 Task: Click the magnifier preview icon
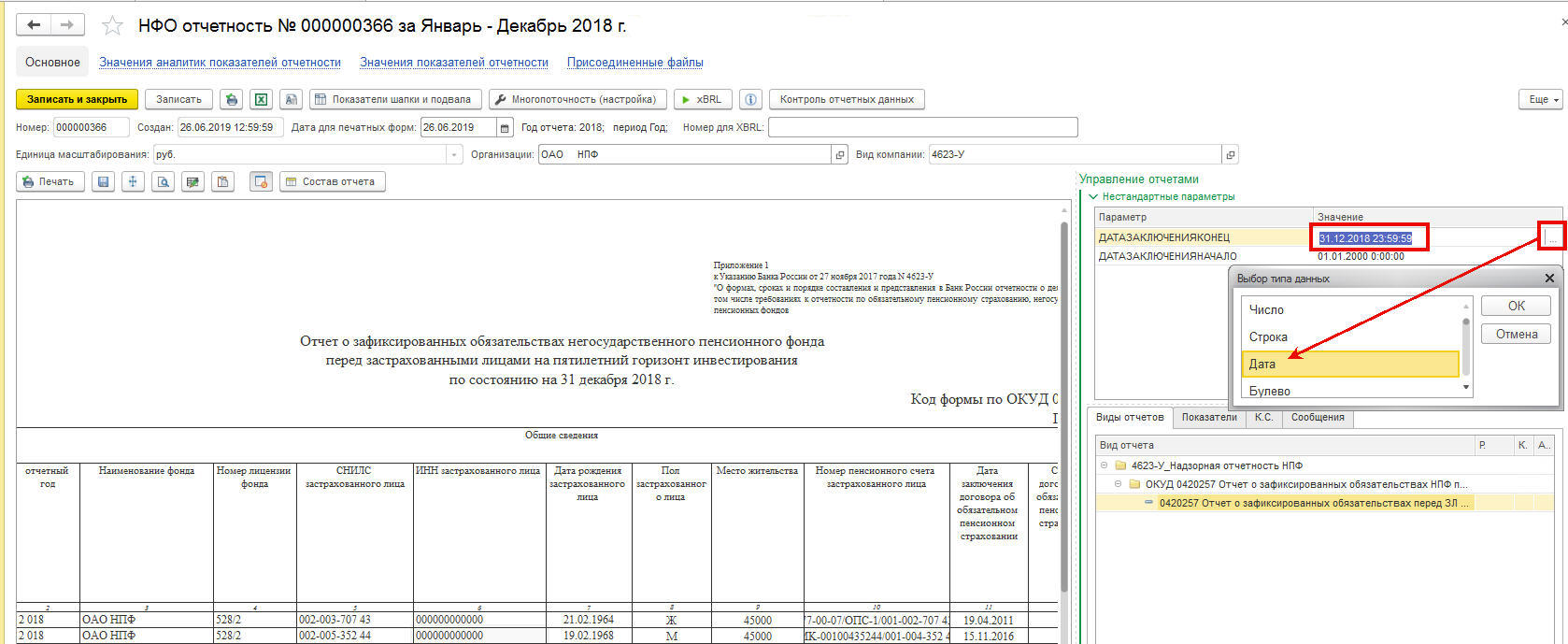point(164,182)
